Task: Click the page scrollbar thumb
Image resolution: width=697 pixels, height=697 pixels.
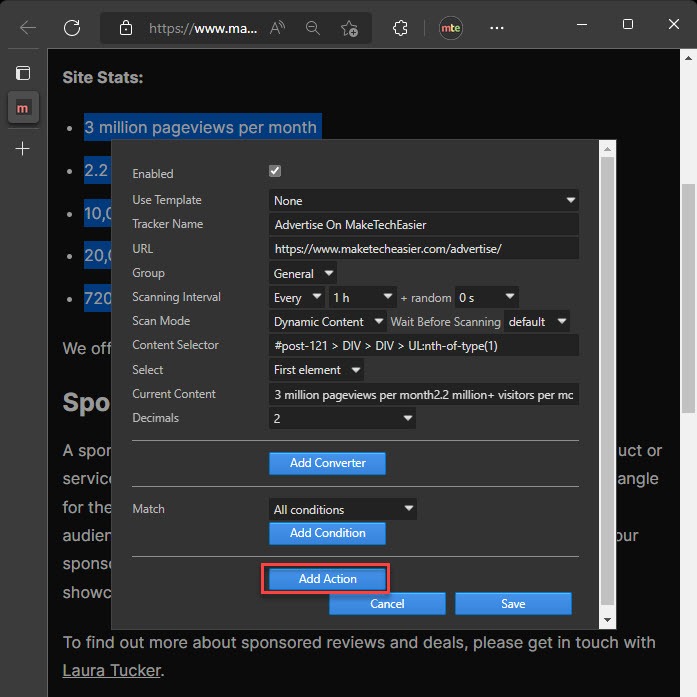Action: (x=688, y=298)
